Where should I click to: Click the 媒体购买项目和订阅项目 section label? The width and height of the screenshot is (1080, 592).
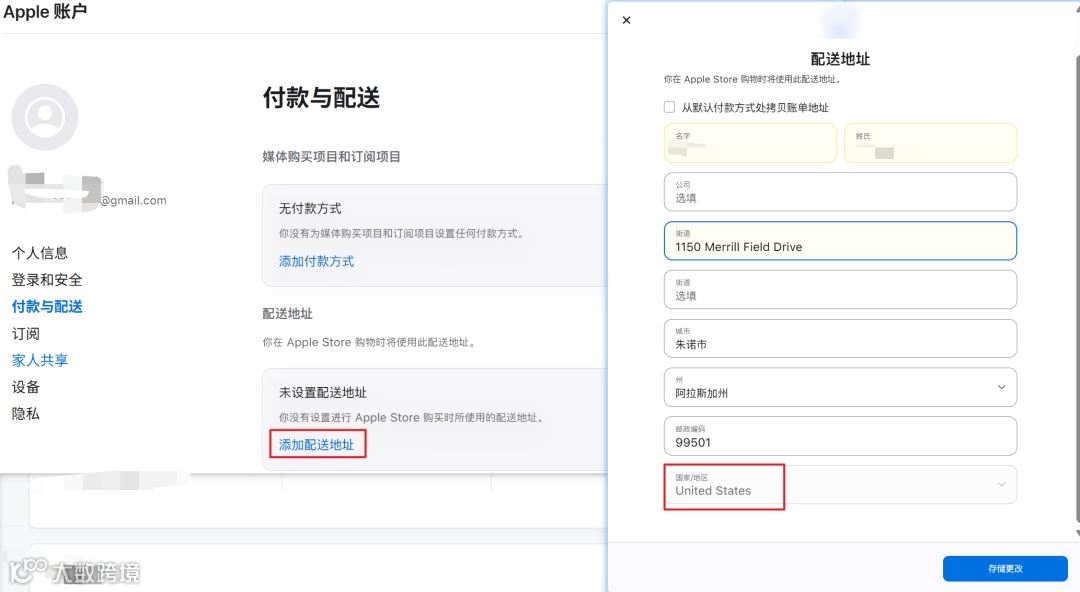click(331, 156)
